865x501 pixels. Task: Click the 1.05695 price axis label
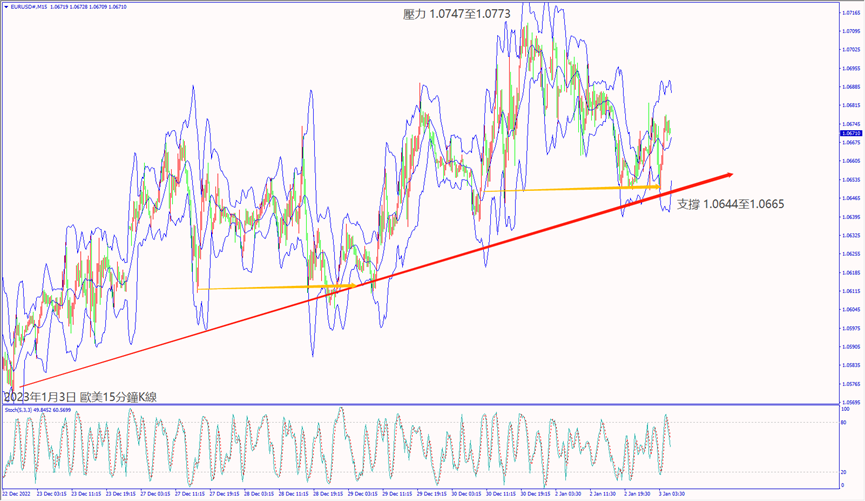pyautogui.click(x=851, y=402)
